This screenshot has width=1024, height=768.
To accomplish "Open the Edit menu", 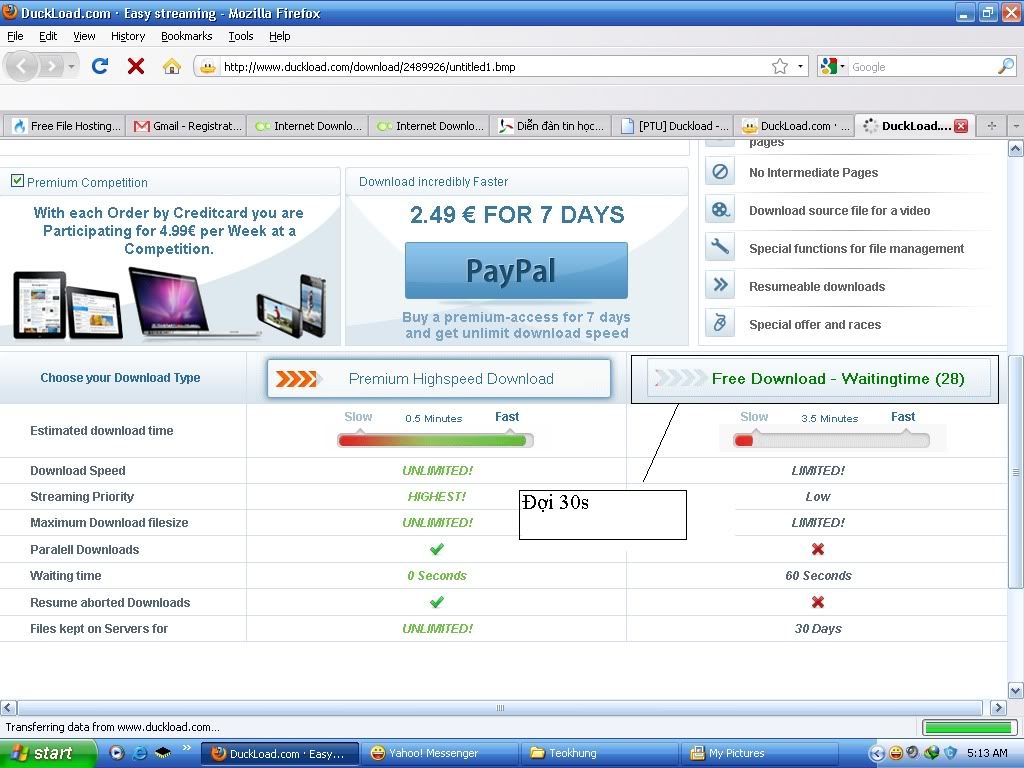I will pos(48,37).
